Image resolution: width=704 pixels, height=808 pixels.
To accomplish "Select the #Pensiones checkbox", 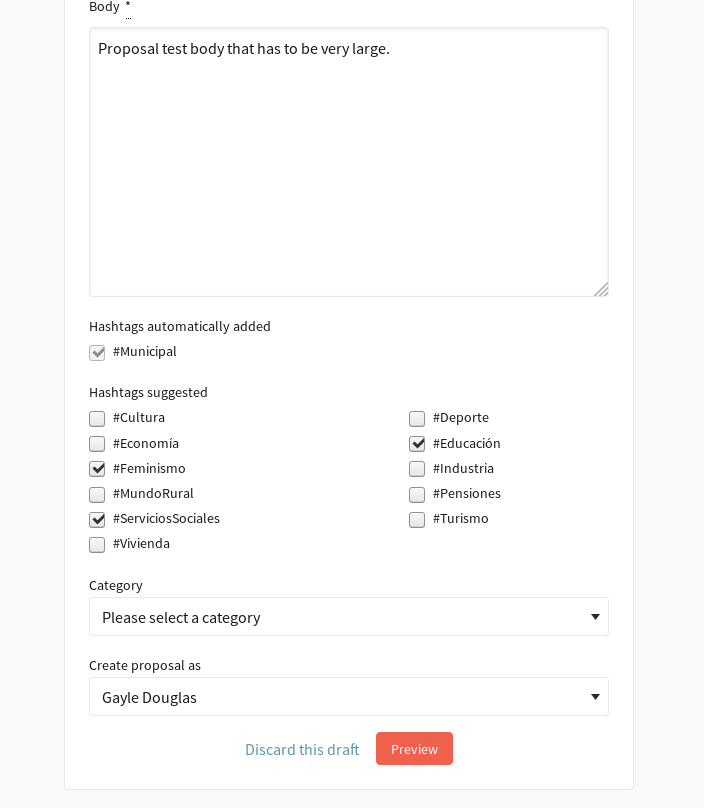I will point(417,494).
